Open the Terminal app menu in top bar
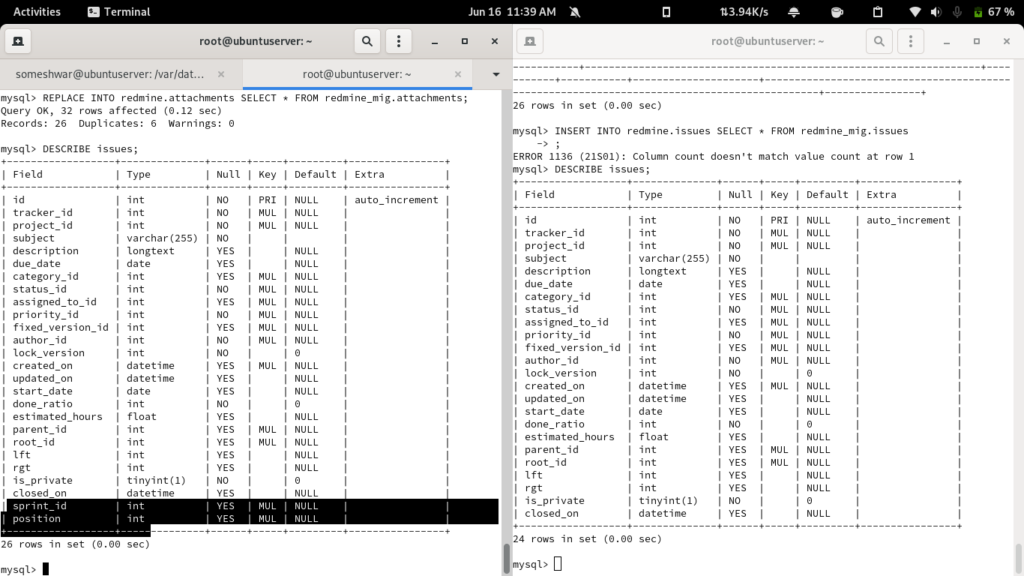Image resolution: width=1024 pixels, height=576 pixels. pyautogui.click(x=118, y=12)
